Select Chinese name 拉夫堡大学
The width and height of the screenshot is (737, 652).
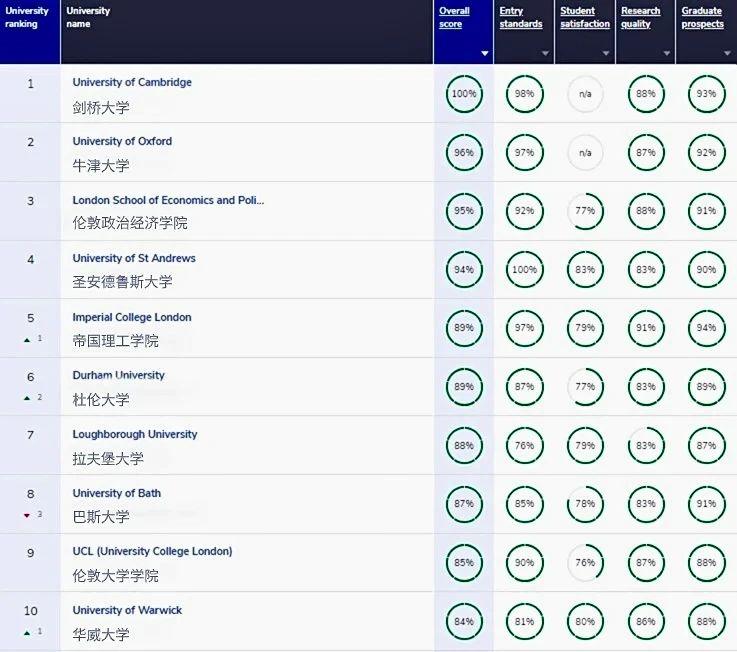pos(108,458)
